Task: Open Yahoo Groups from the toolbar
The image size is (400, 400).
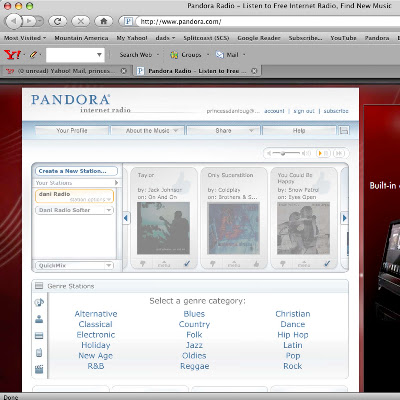Action: 186,55
